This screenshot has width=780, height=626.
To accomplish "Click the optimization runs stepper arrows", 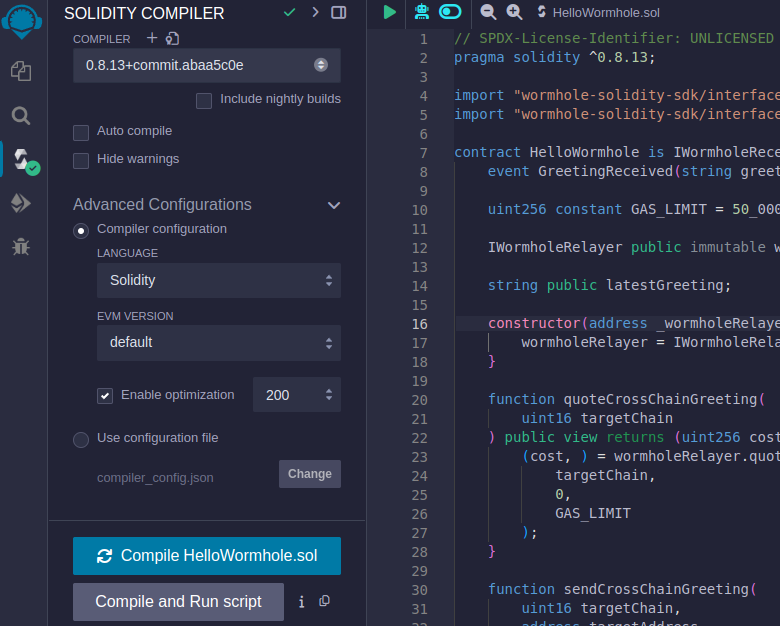I will click(x=329, y=395).
